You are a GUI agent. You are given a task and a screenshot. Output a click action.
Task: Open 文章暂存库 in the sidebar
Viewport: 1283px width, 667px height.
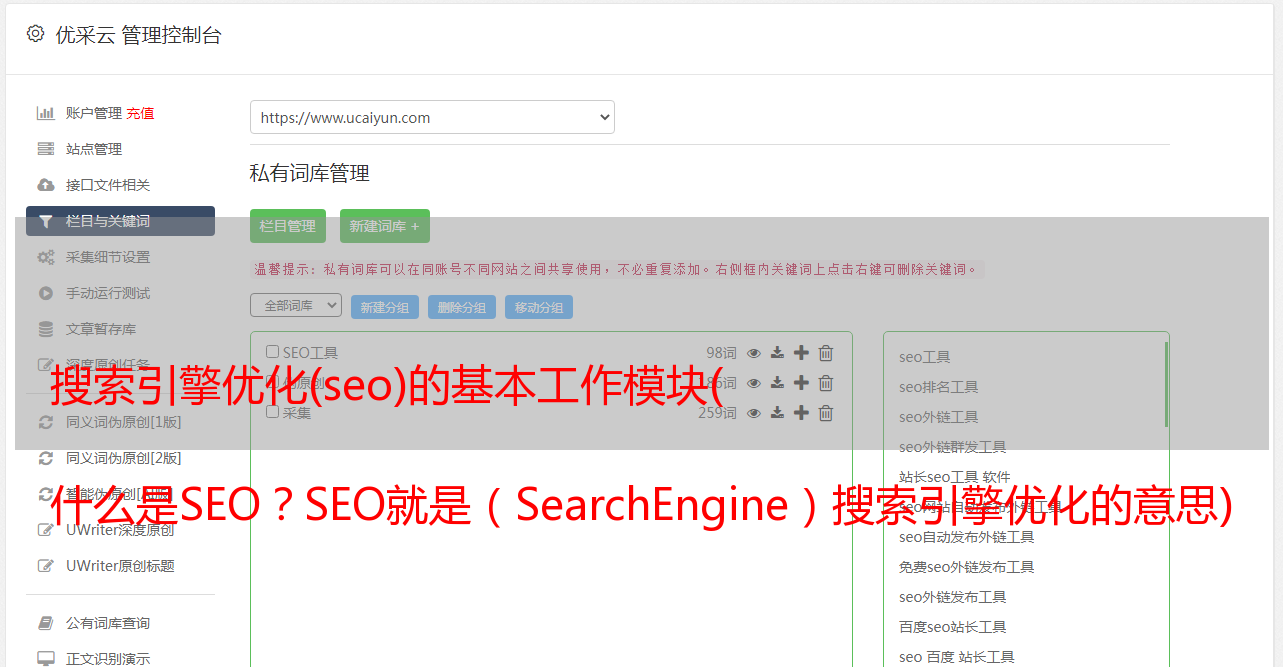coord(101,329)
